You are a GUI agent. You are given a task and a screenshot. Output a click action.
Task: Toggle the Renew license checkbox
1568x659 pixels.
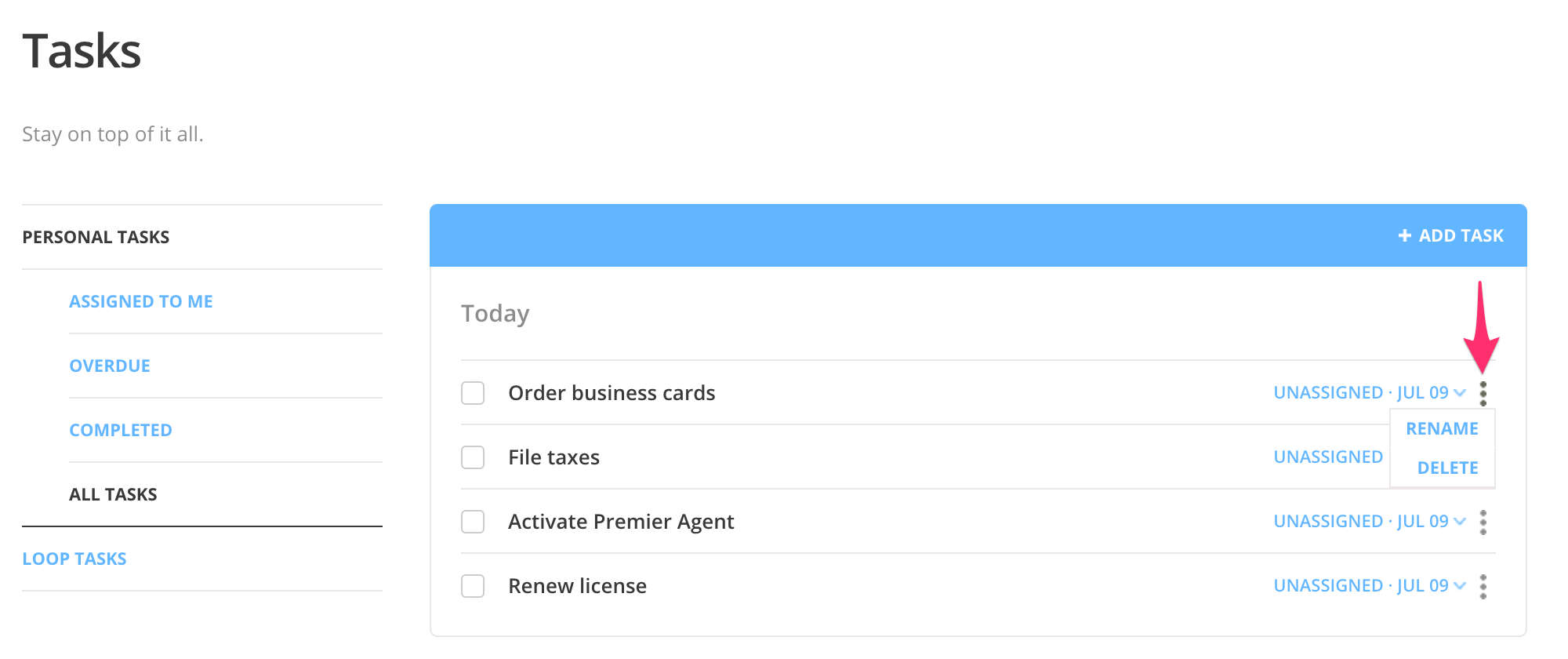[x=473, y=586]
